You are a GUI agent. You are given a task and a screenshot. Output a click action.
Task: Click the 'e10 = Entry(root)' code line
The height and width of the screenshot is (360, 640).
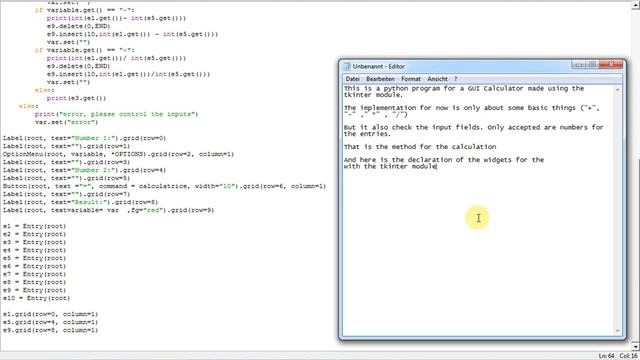pyautogui.click(x=36, y=299)
